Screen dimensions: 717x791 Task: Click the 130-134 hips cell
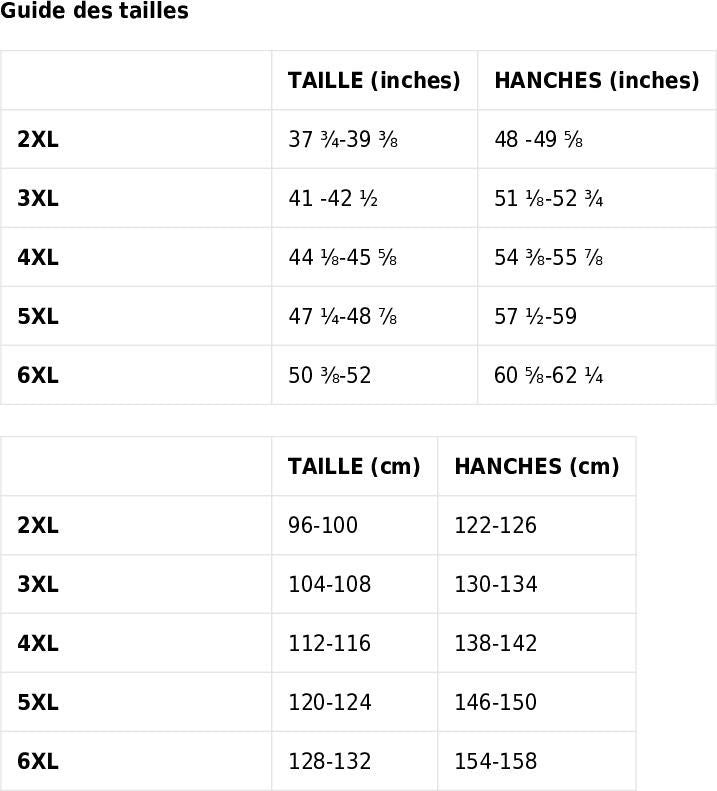(496, 585)
